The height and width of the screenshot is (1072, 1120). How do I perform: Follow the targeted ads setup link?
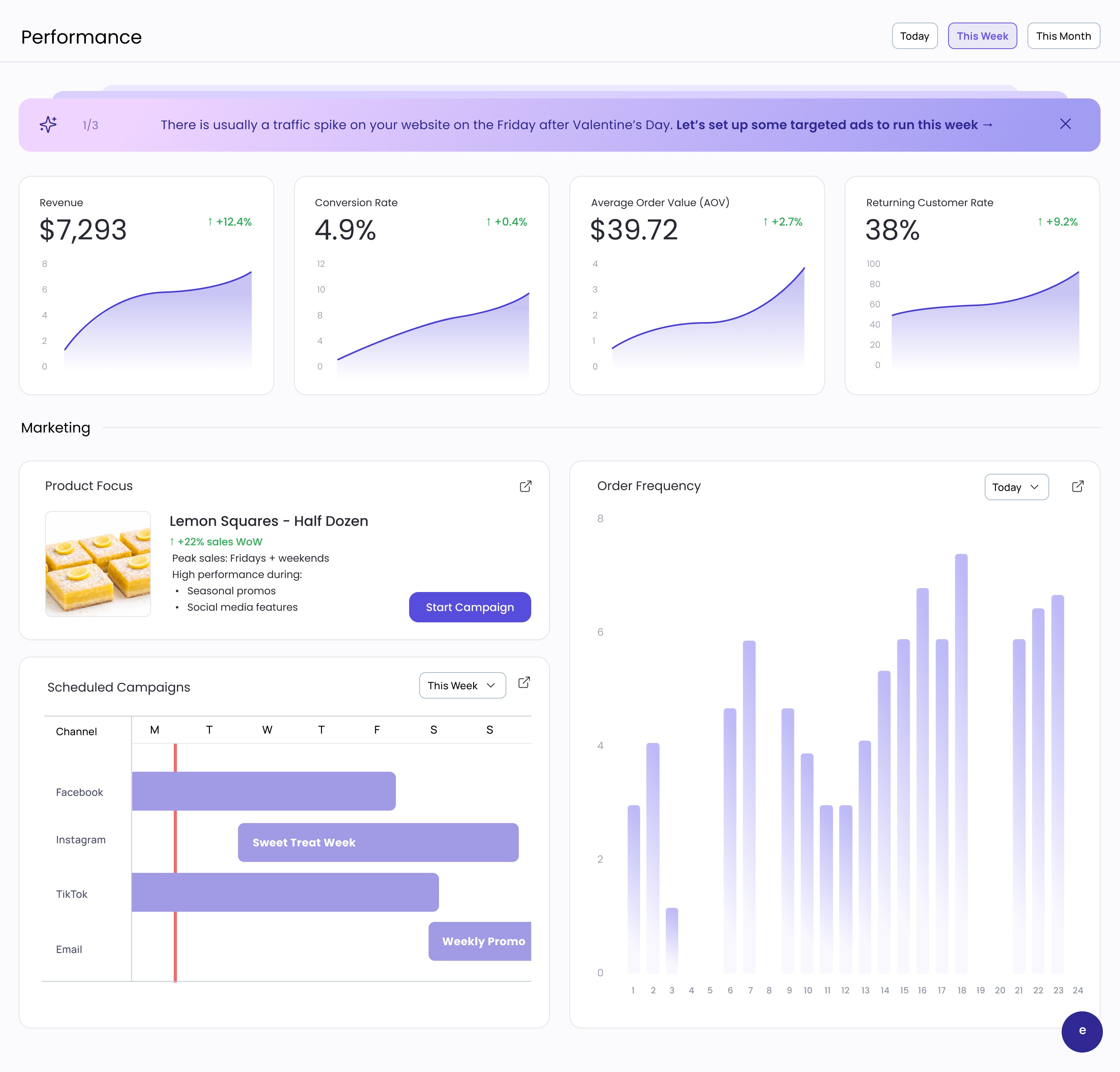[834, 124]
